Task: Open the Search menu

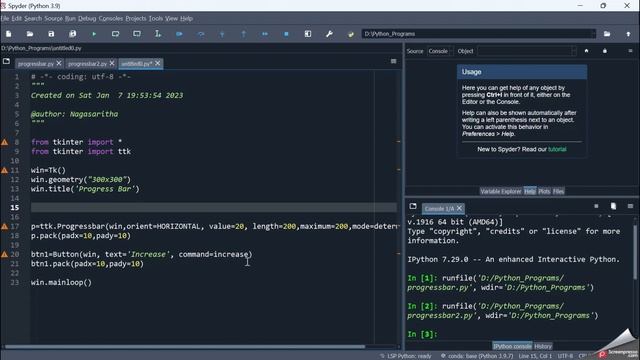Action: point(33,18)
